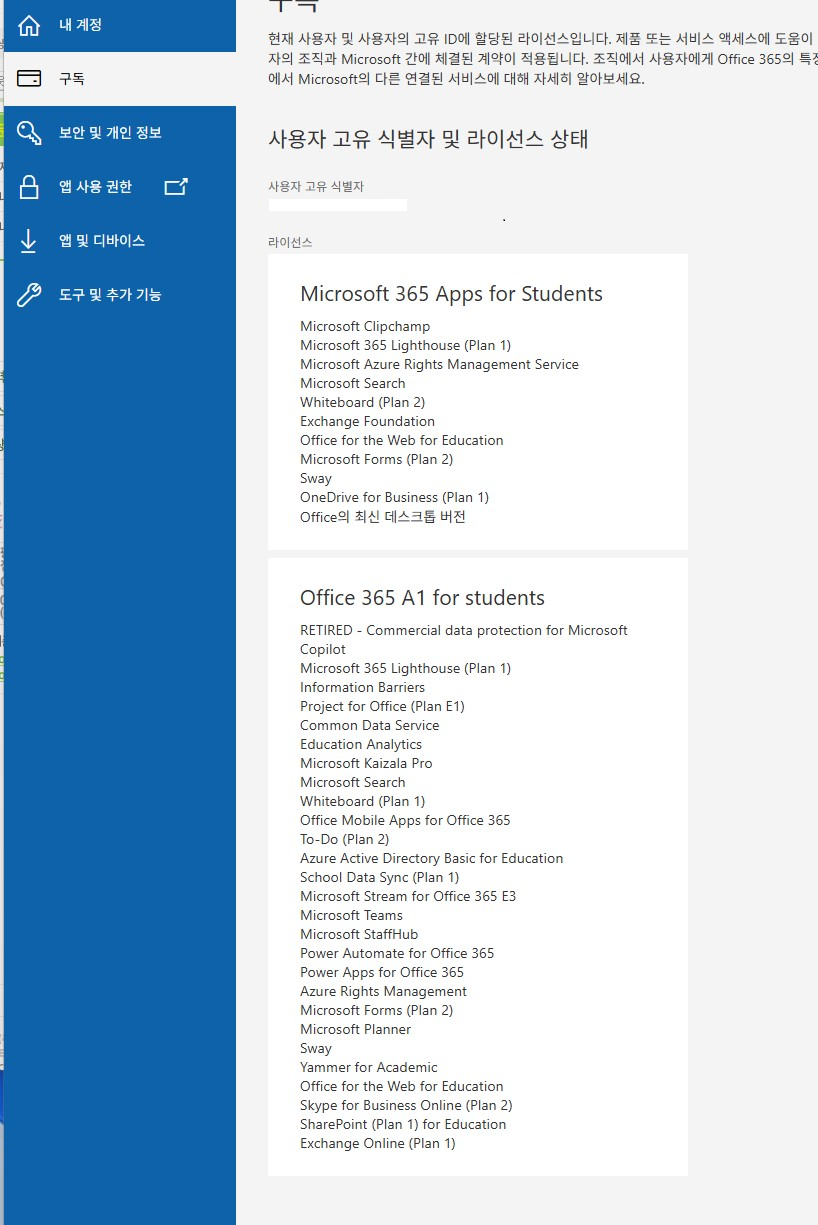Click the Microsoft Kaizala Pro entry
The height and width of the screenshot is (1225, 818).
366,763
